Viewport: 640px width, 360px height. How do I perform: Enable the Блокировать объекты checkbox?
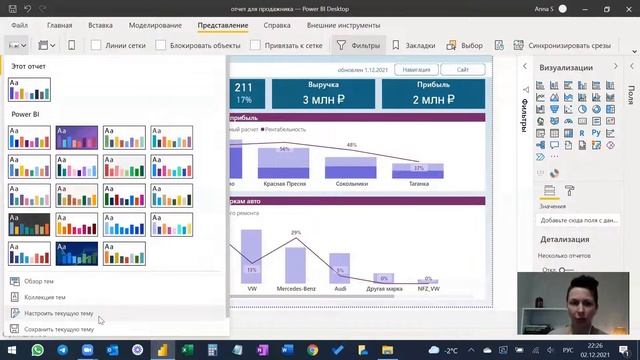[161, 45]
